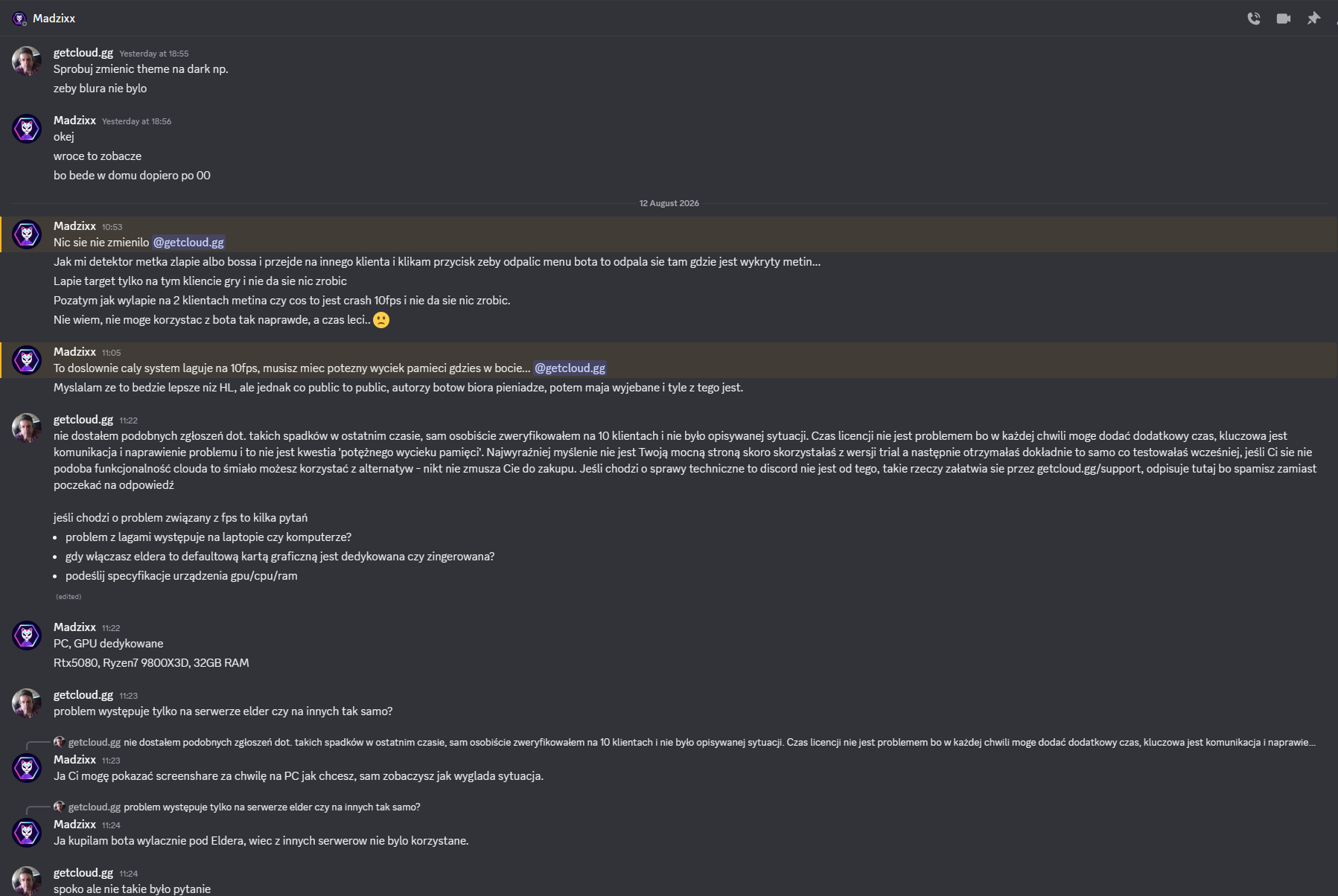Click the getcloud.gg username at 11:23
The height and width of the screenshot is (896, 1338).
[x=83, y=695]
